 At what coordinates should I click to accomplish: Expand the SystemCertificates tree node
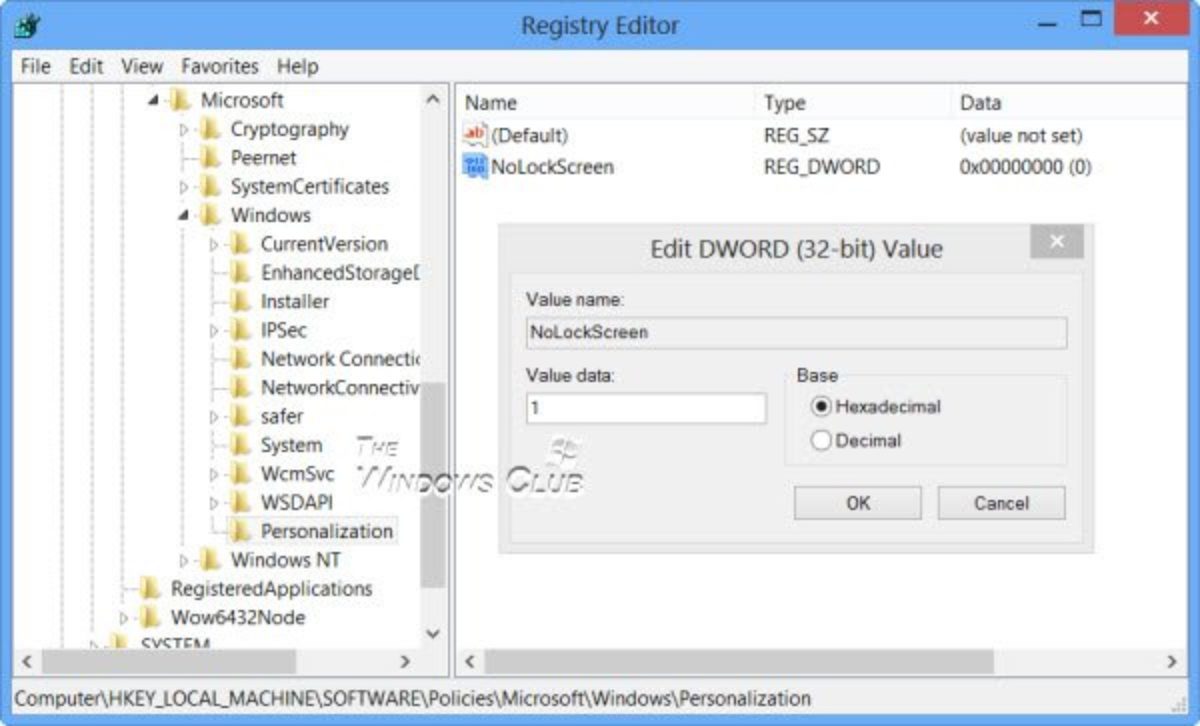[184, 187]
